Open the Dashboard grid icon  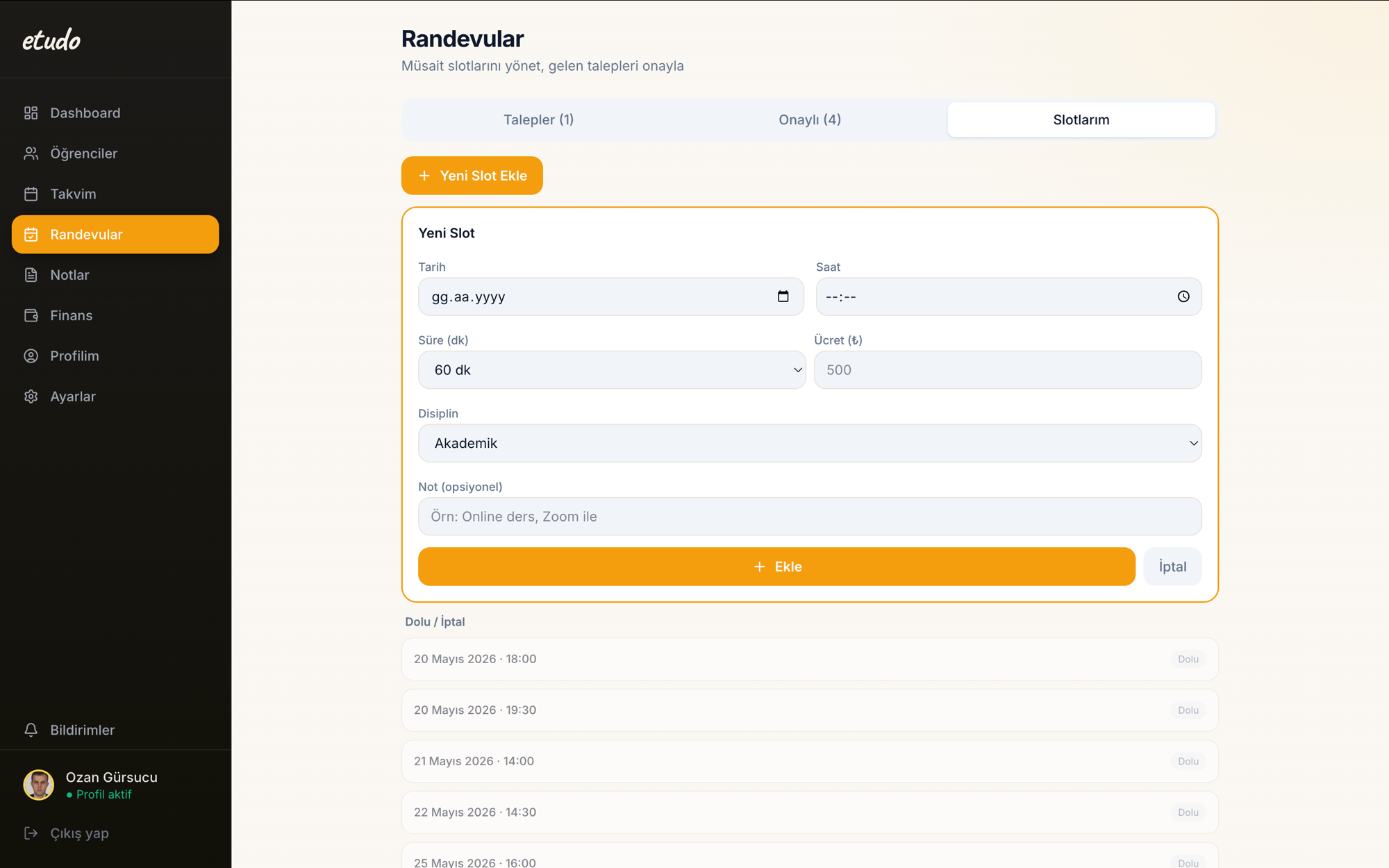(x=31, y=112)
